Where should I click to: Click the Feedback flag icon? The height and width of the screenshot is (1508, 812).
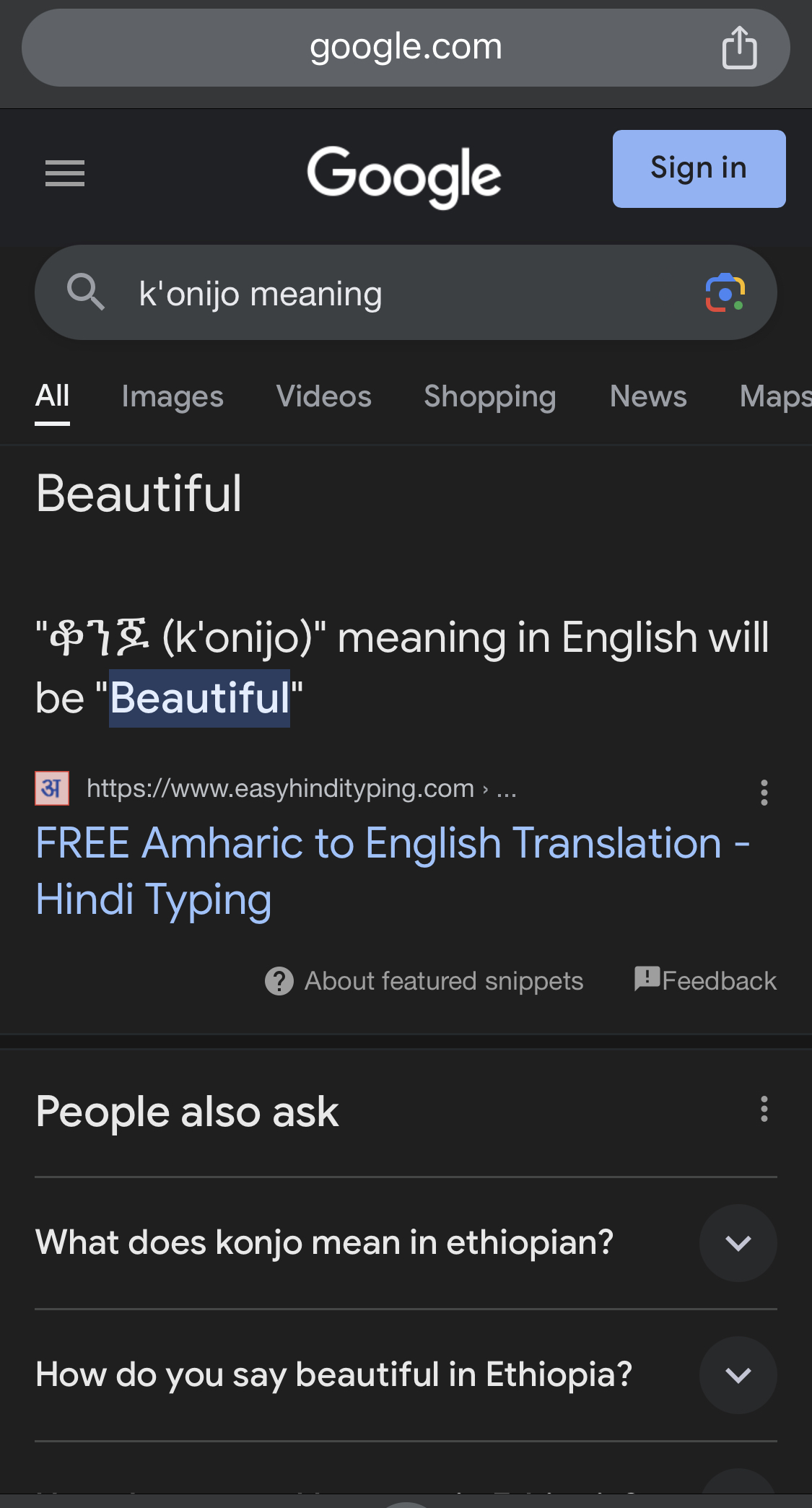(x=647, y=979)
